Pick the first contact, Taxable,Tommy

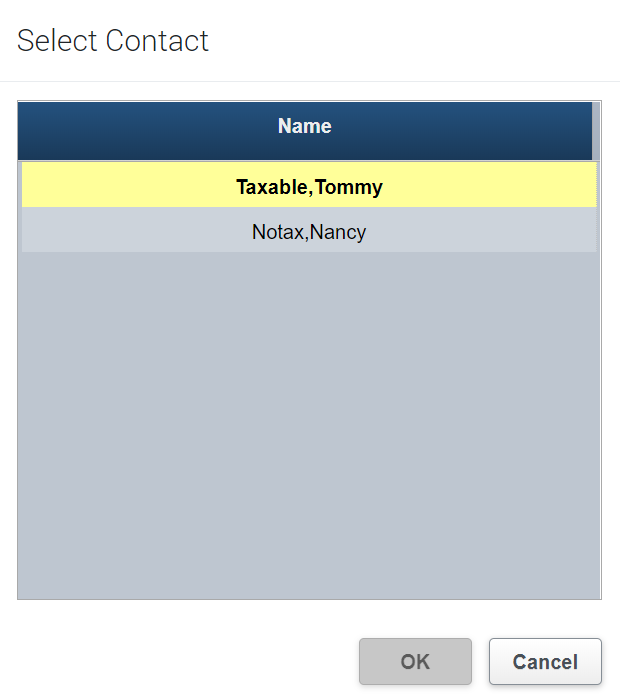tap(309, 186)
